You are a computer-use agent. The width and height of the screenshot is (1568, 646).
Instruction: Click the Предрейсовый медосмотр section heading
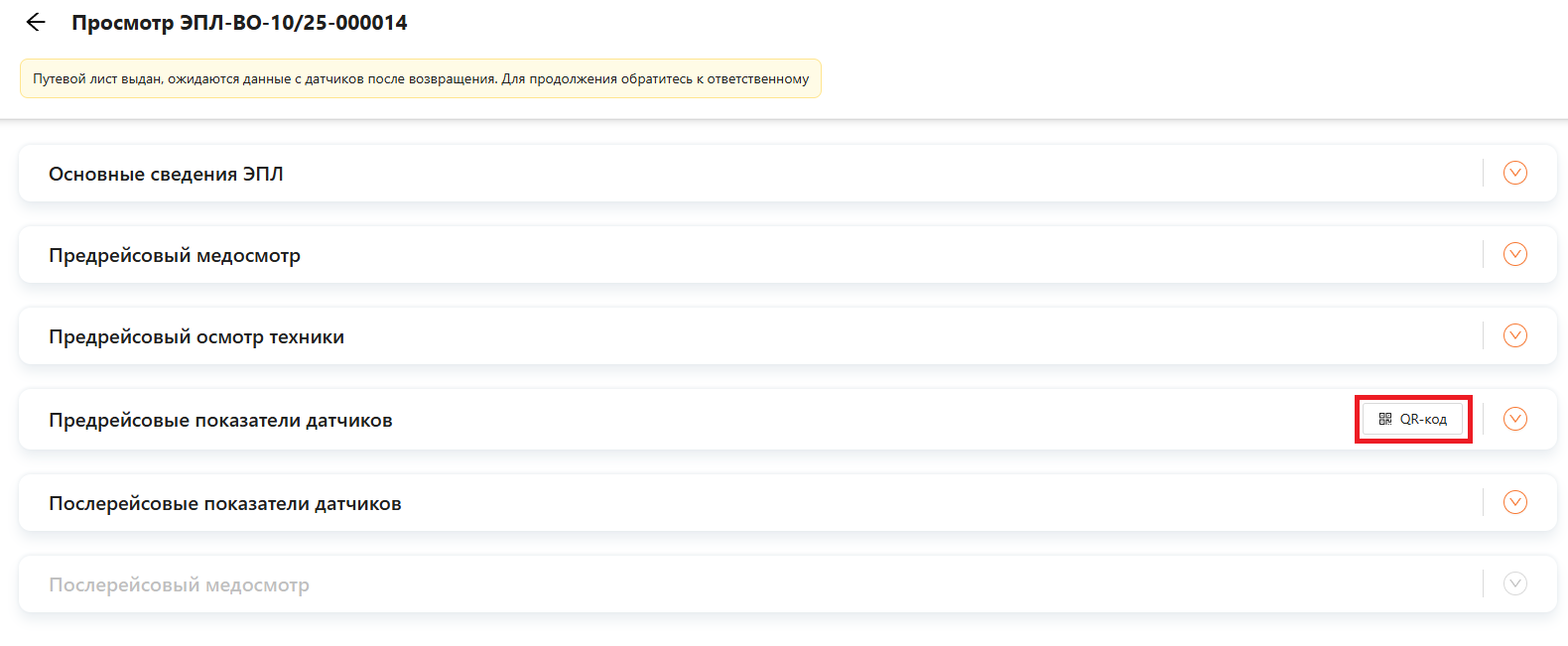pos(175,256)
